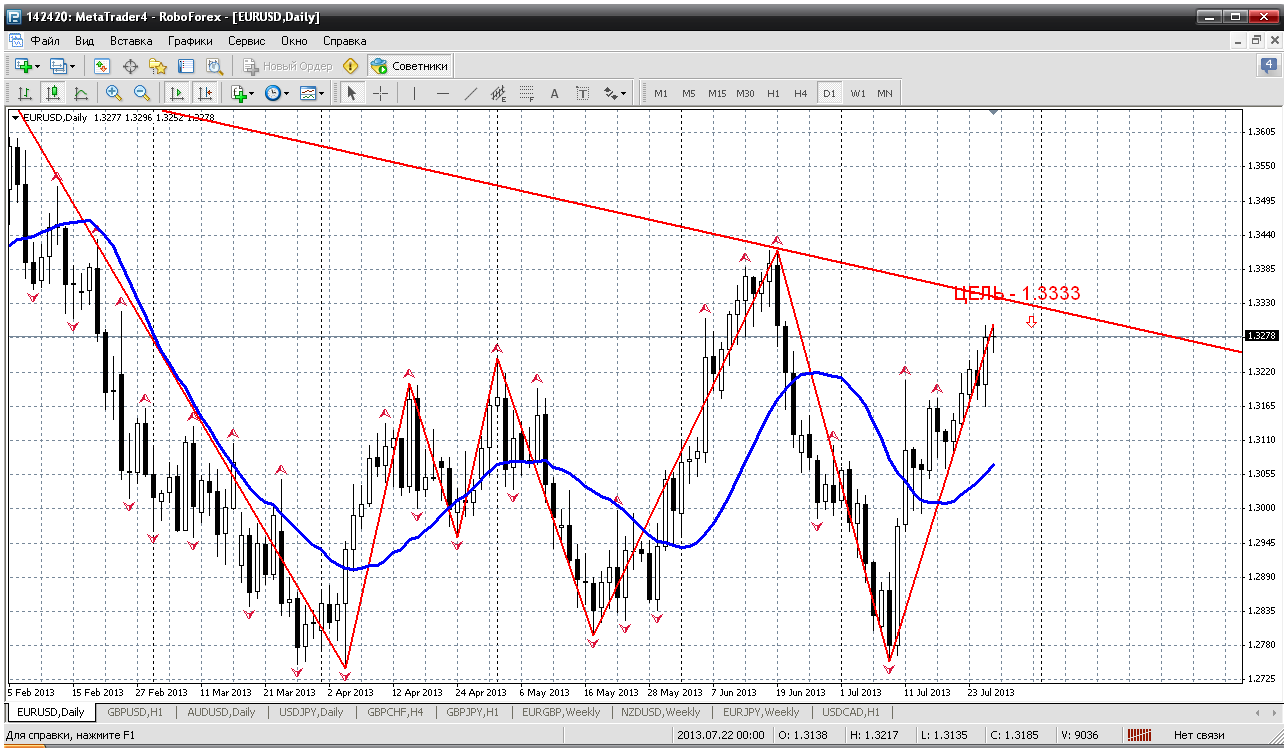The width and height of the screenshot is (1288, 748).
Task: Click the Нет связи connection status
Action: [x=1199, y=735]
